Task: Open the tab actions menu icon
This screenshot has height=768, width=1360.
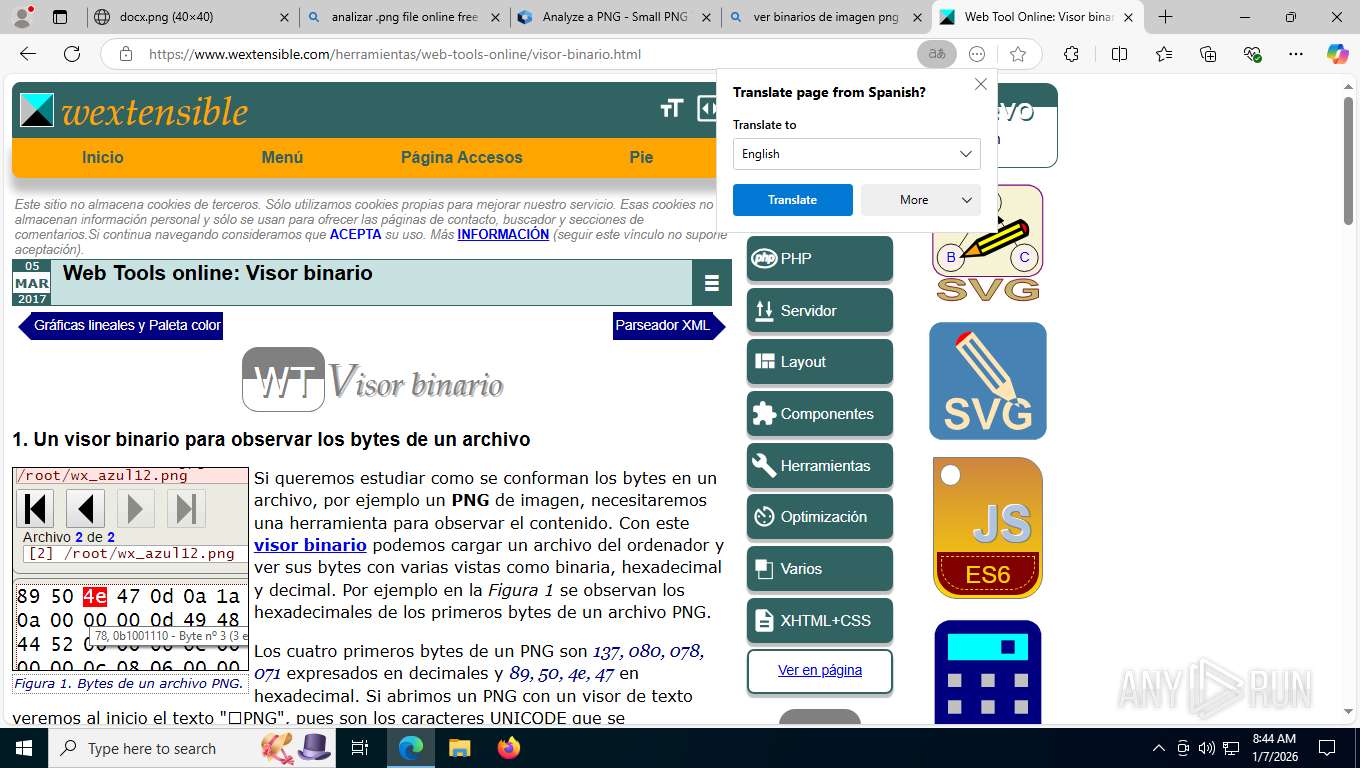Action: click(60, 17)
